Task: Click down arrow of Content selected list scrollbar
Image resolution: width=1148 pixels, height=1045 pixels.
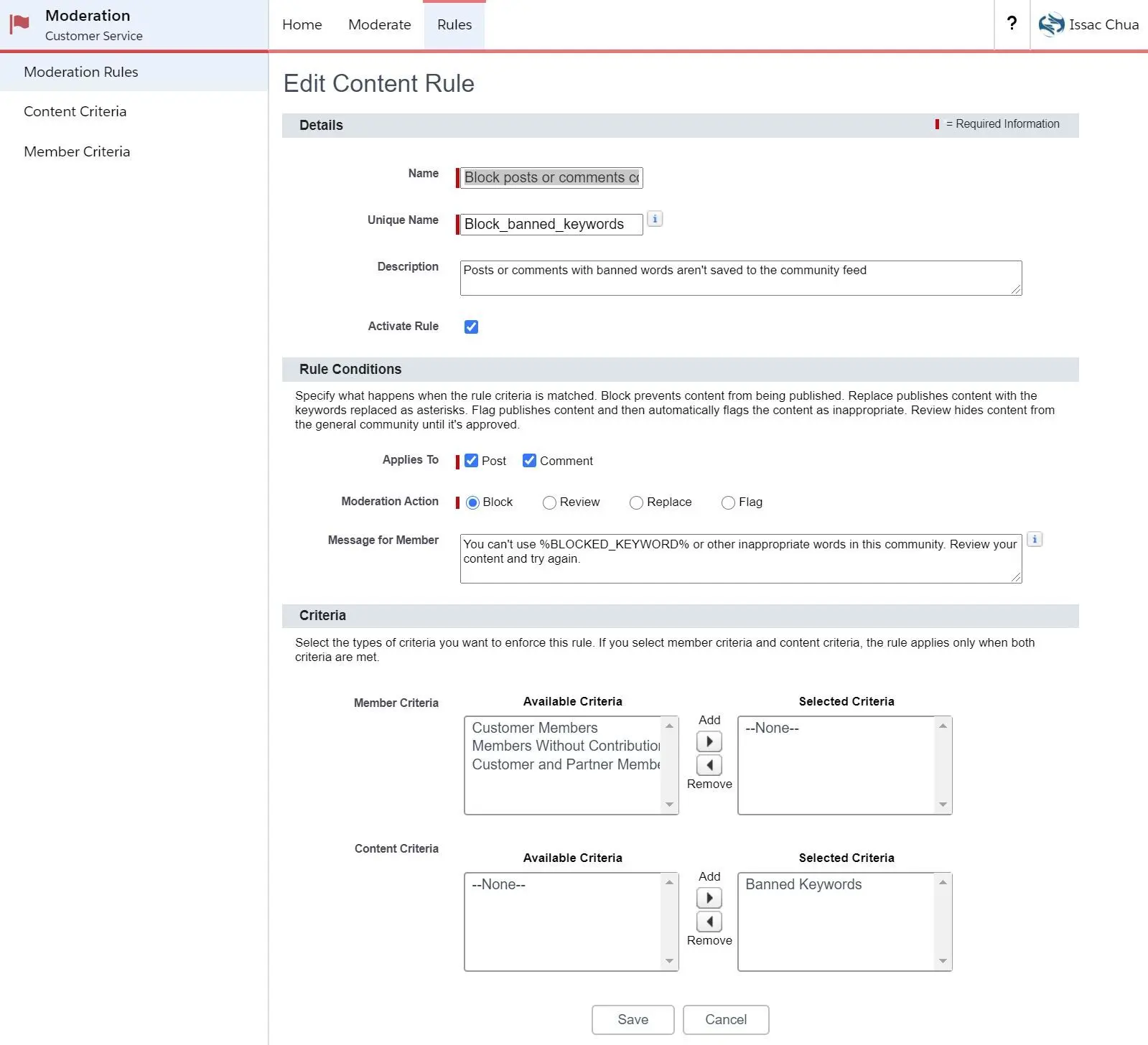Action: pos(943,961)
